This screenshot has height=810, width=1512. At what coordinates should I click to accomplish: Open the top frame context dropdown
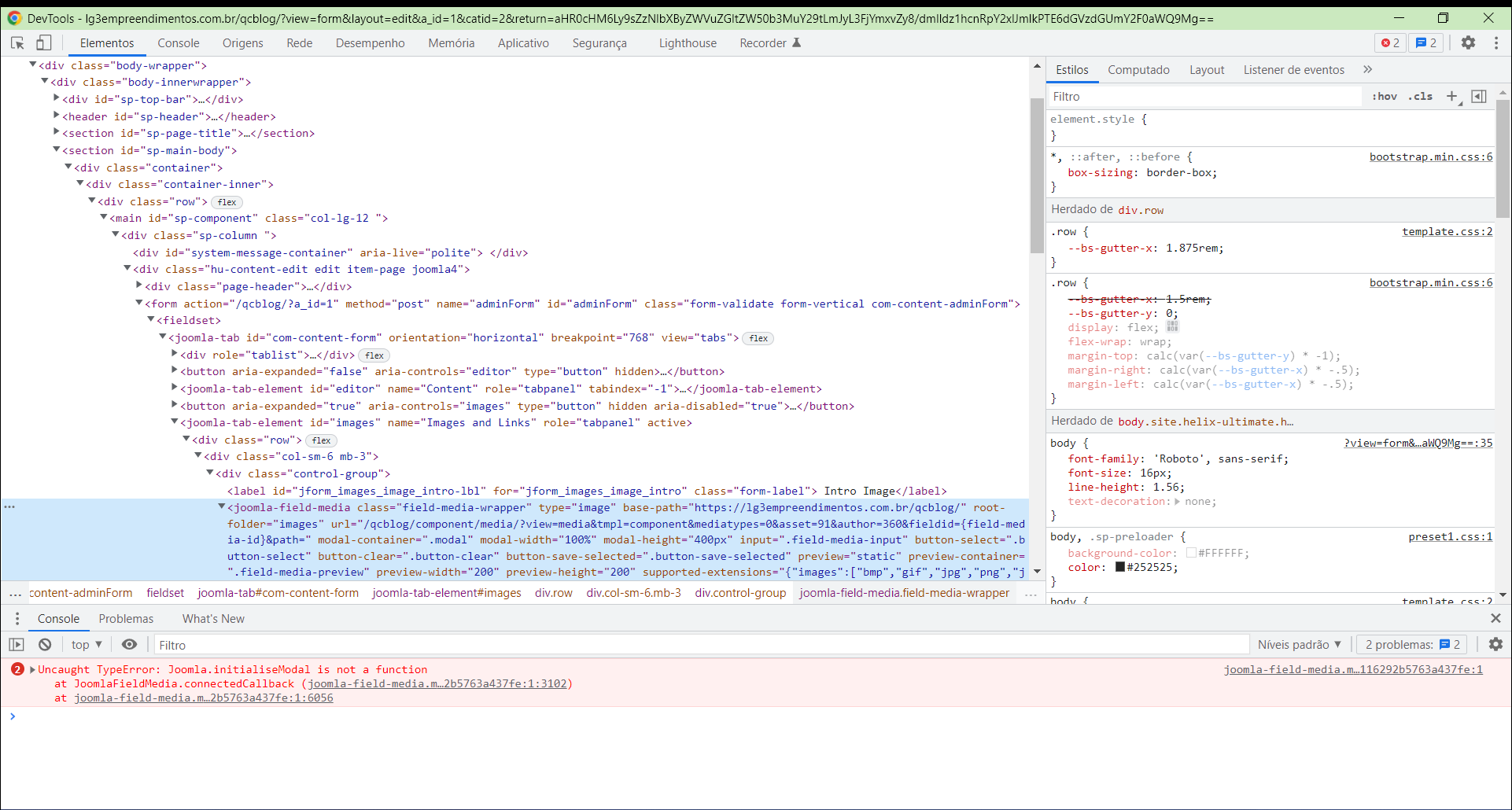coord(86,644)
